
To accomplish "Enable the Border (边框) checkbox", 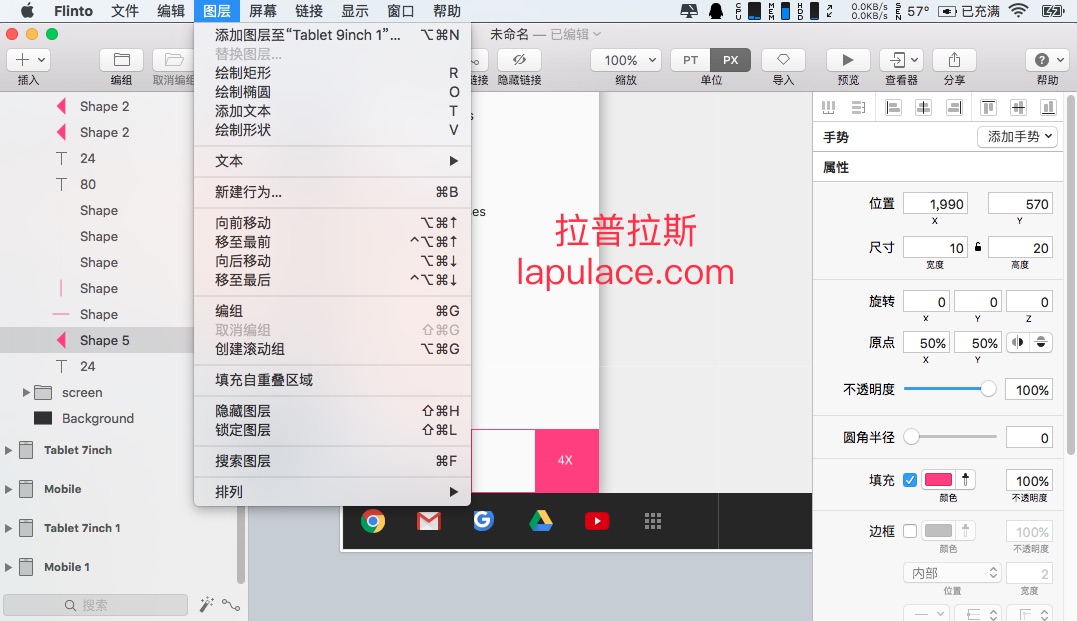I will point(909,531).
